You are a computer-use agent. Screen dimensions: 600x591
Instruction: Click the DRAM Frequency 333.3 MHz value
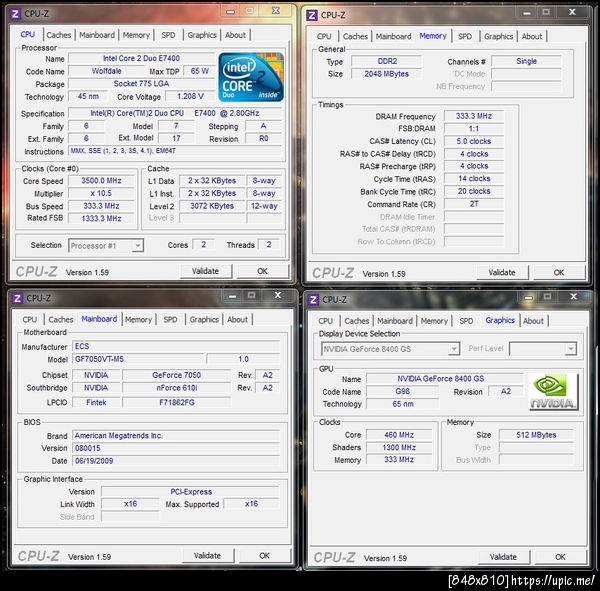(474, 116)
